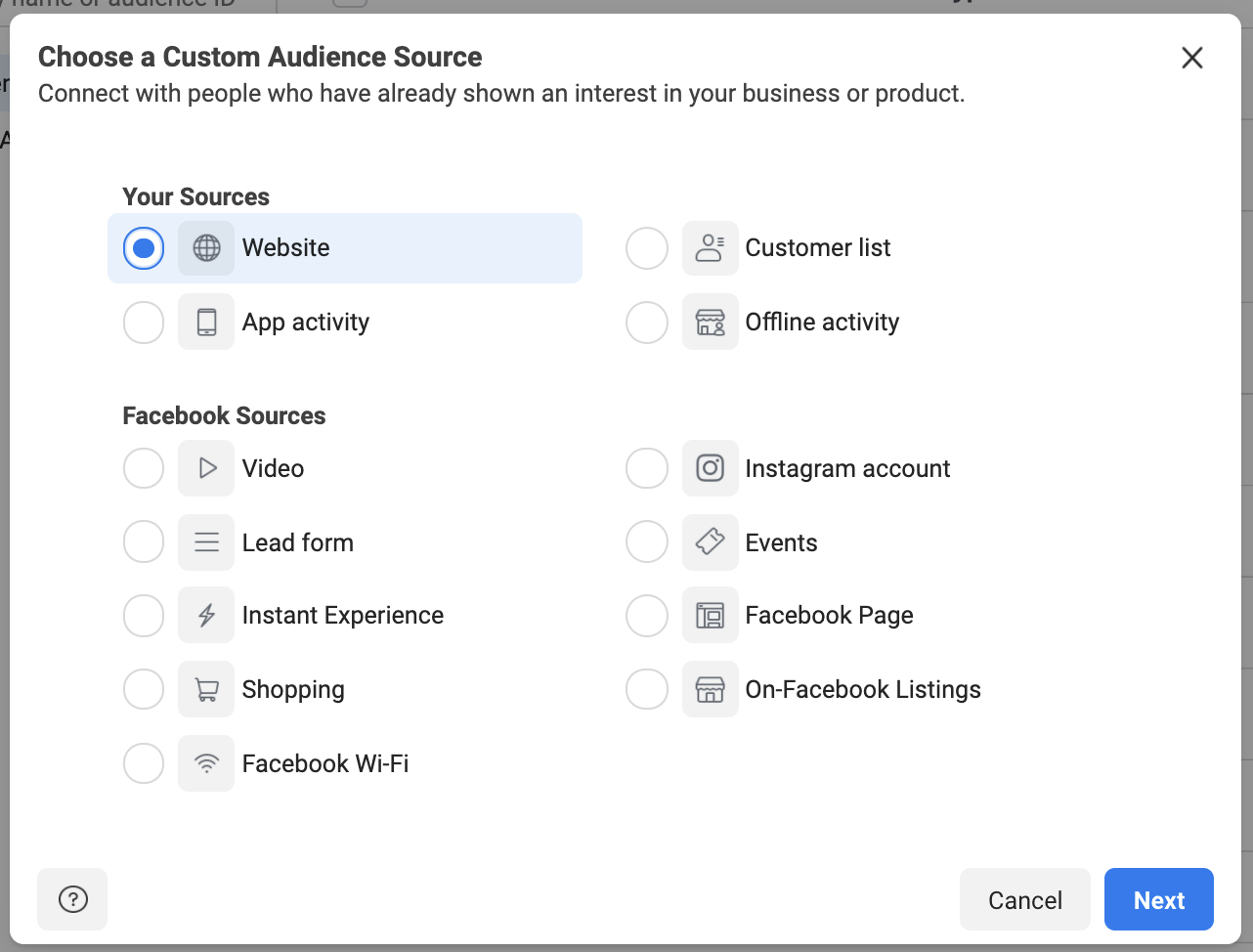Click the 'App activity' label text
1253x952 pixels.
(306, 323)
